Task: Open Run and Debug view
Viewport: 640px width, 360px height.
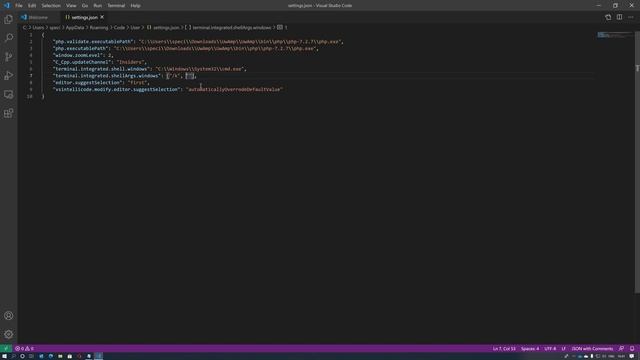Action: (9, 76)
